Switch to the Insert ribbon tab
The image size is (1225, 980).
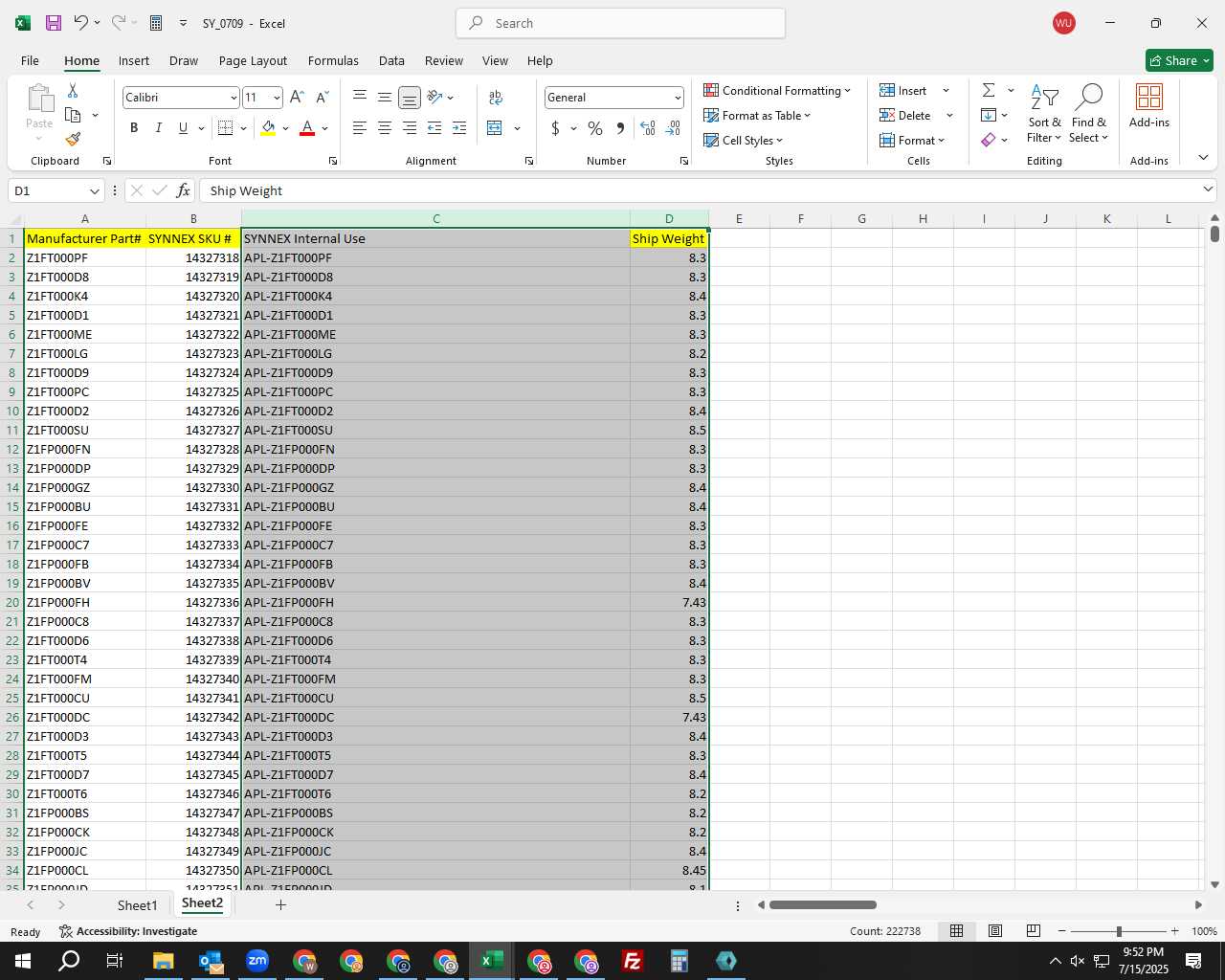(134, 60)
